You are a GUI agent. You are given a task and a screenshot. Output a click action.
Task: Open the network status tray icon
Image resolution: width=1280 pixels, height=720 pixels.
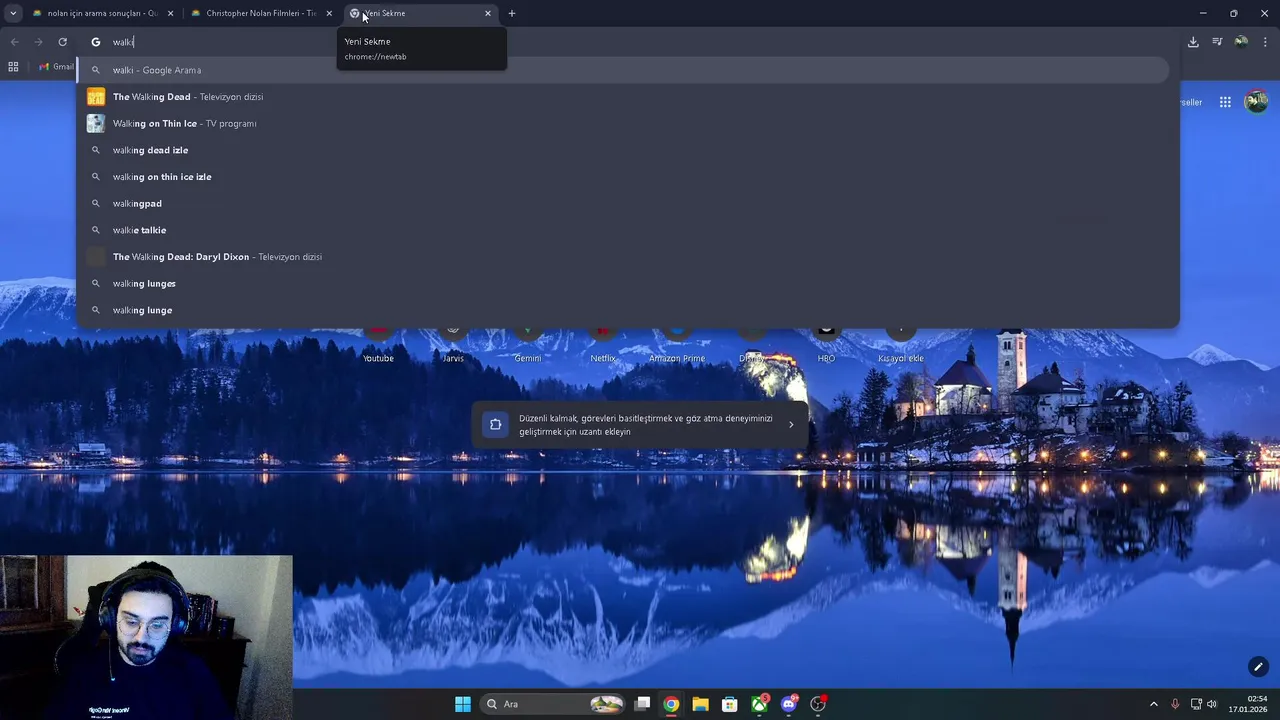point(1196,704)
